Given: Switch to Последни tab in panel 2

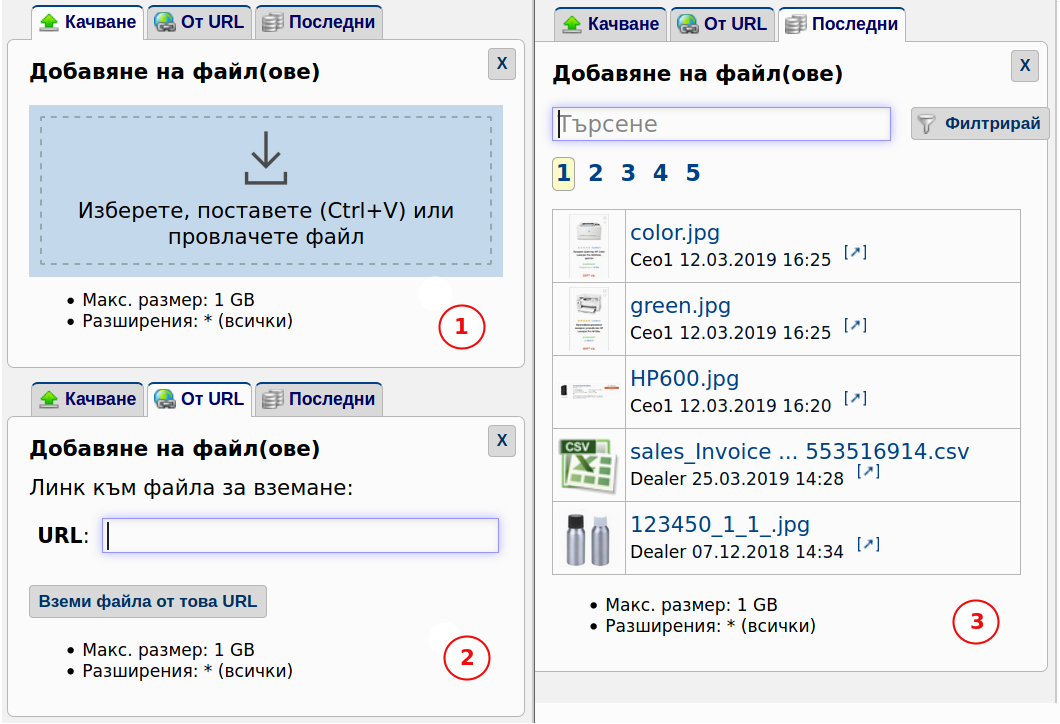Looking at the screenshot, I should [319, 400].
